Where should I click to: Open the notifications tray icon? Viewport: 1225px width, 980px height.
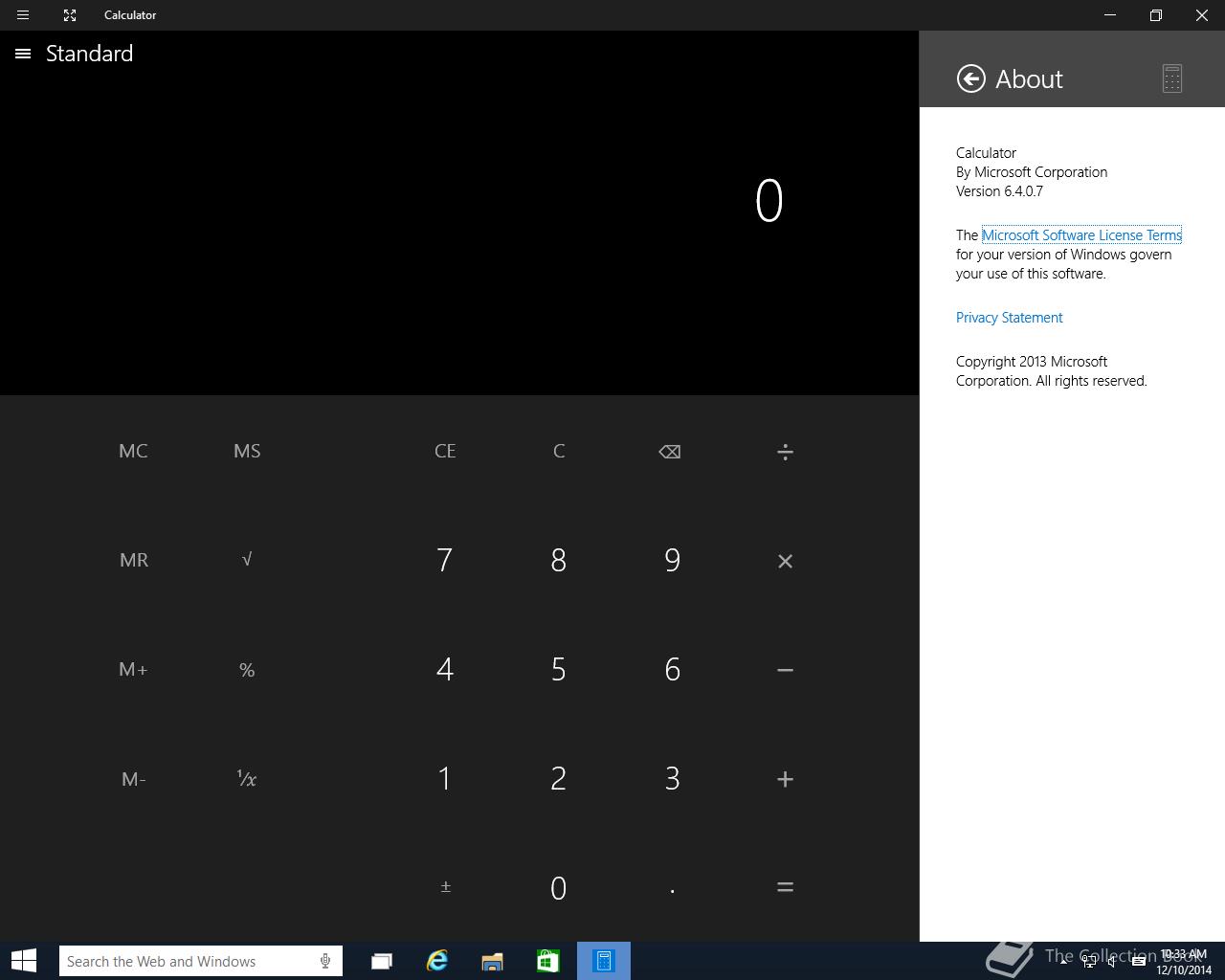[x=1138, y=962]
